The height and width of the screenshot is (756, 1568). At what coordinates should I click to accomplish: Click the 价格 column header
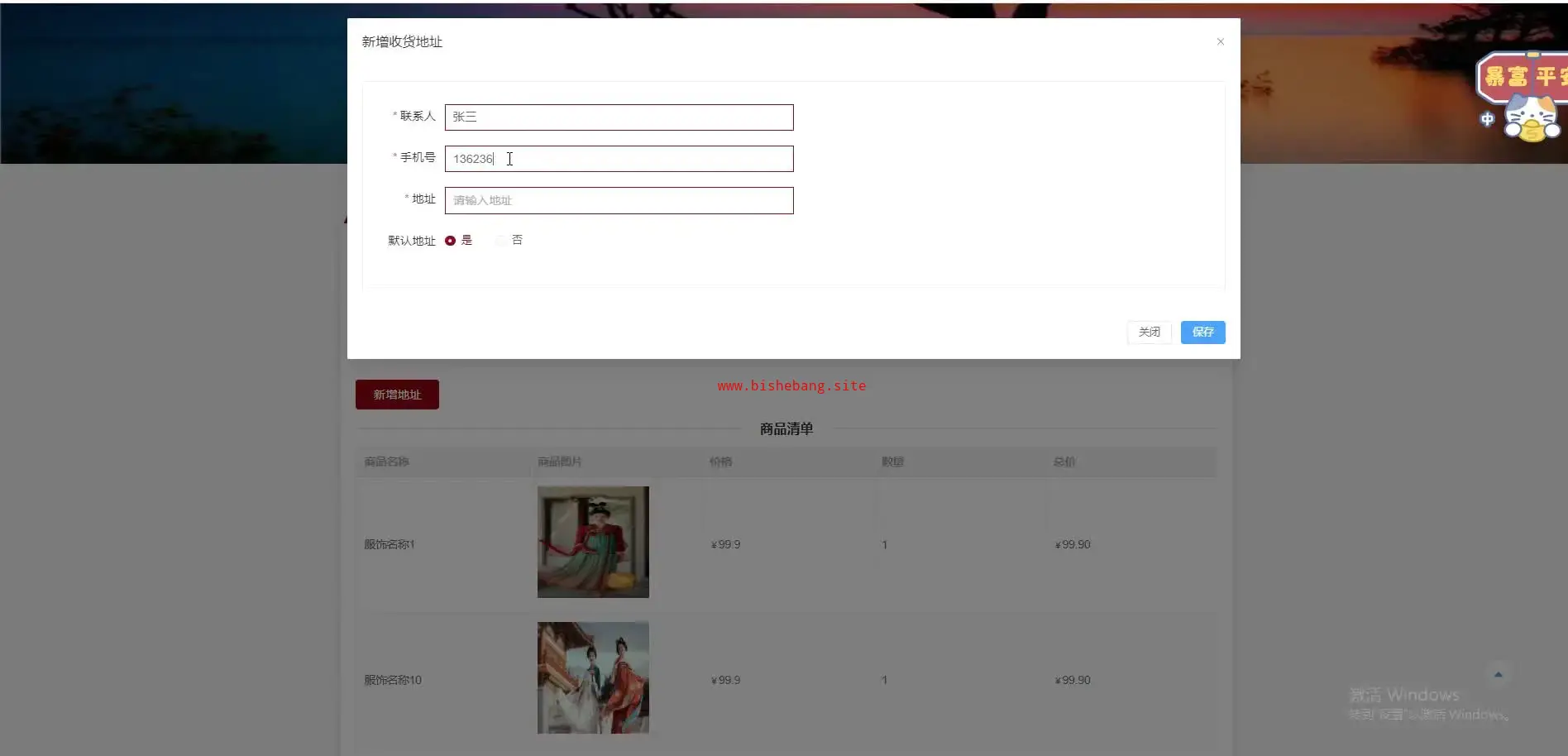click(721, 462)
